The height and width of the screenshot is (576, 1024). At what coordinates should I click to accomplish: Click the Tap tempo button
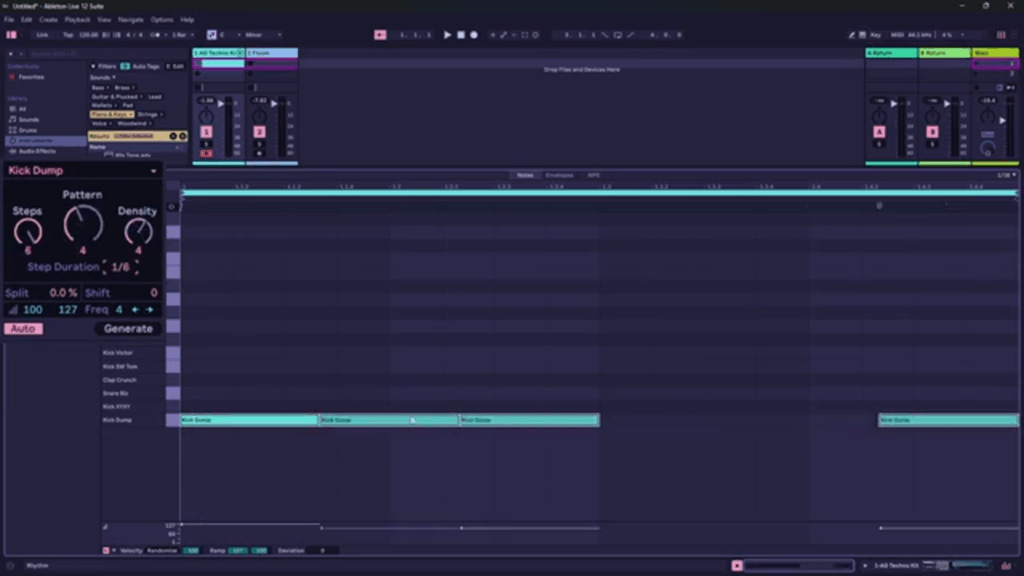pyautogui.click(x=70, y=34)
